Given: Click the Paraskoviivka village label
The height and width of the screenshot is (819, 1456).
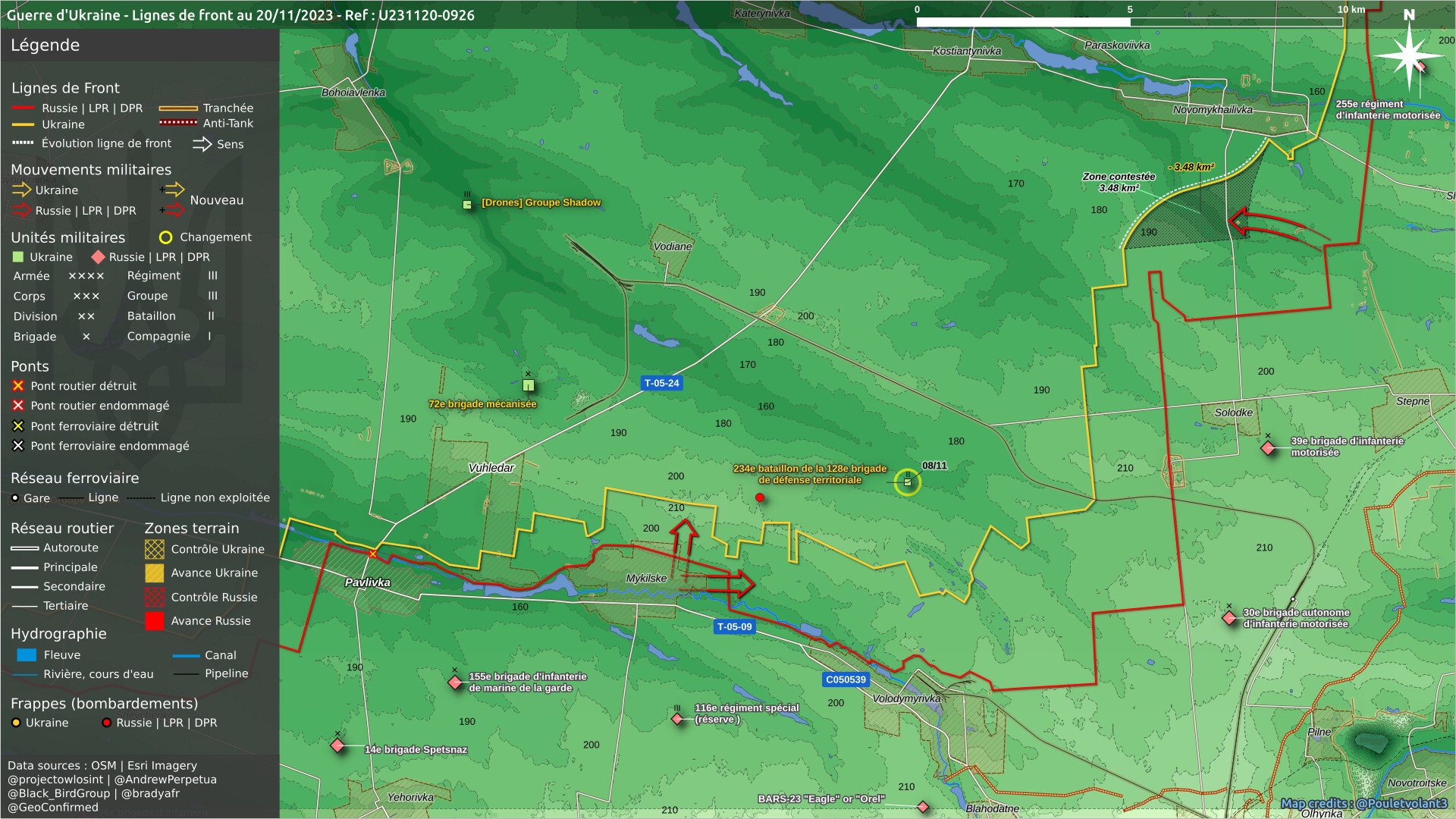Looking at the screenshot, I should click(x=1117, y=45).
